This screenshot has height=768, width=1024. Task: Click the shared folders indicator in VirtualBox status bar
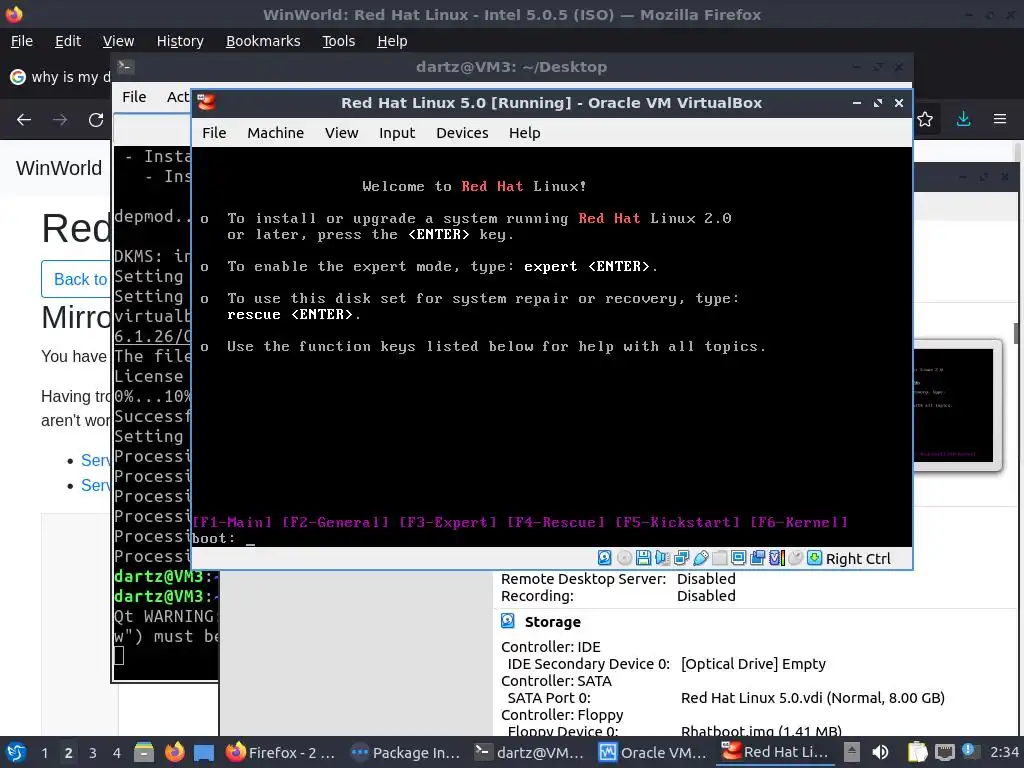(x=720, y=558)
